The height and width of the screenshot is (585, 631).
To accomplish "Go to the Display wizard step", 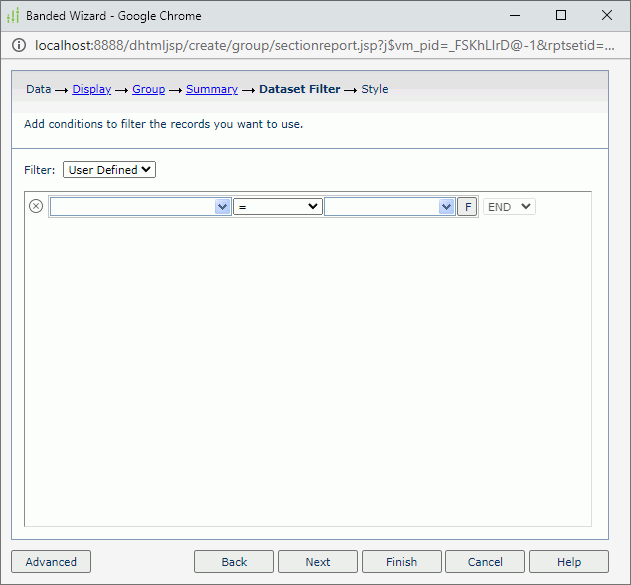I will click(91, 89).
